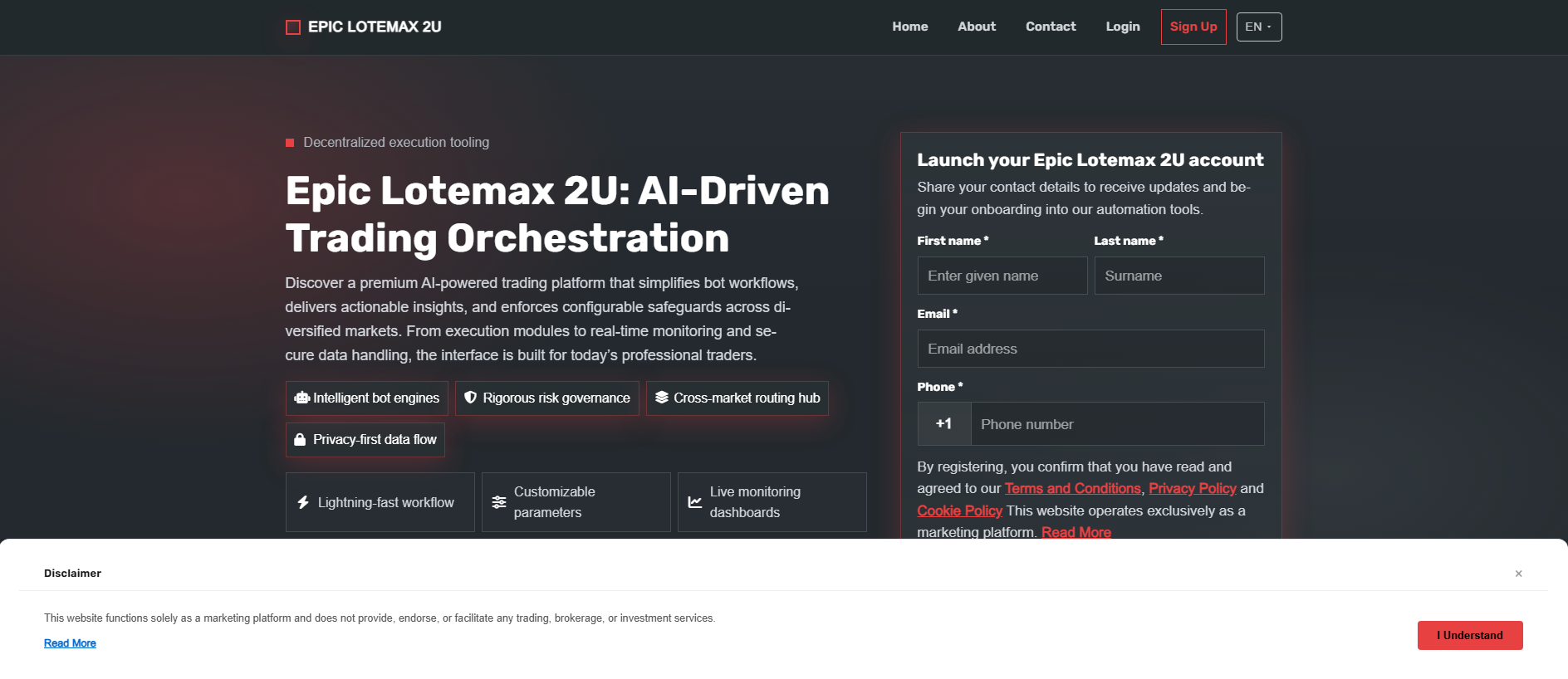Screen dimensions: 1568x679
Task: Focus the Email address field
Action: (x=1090, y=349)
